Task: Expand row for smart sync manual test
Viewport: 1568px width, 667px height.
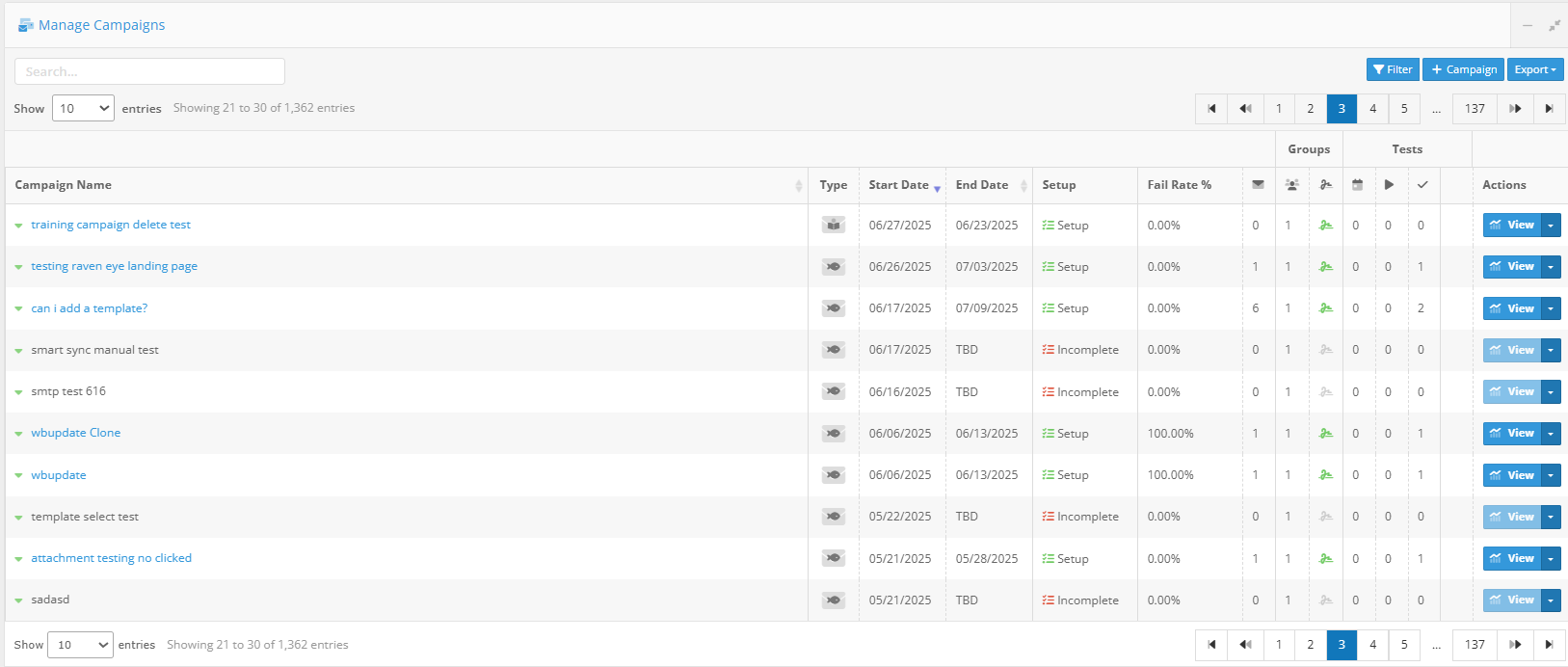Action: [18, 351]
